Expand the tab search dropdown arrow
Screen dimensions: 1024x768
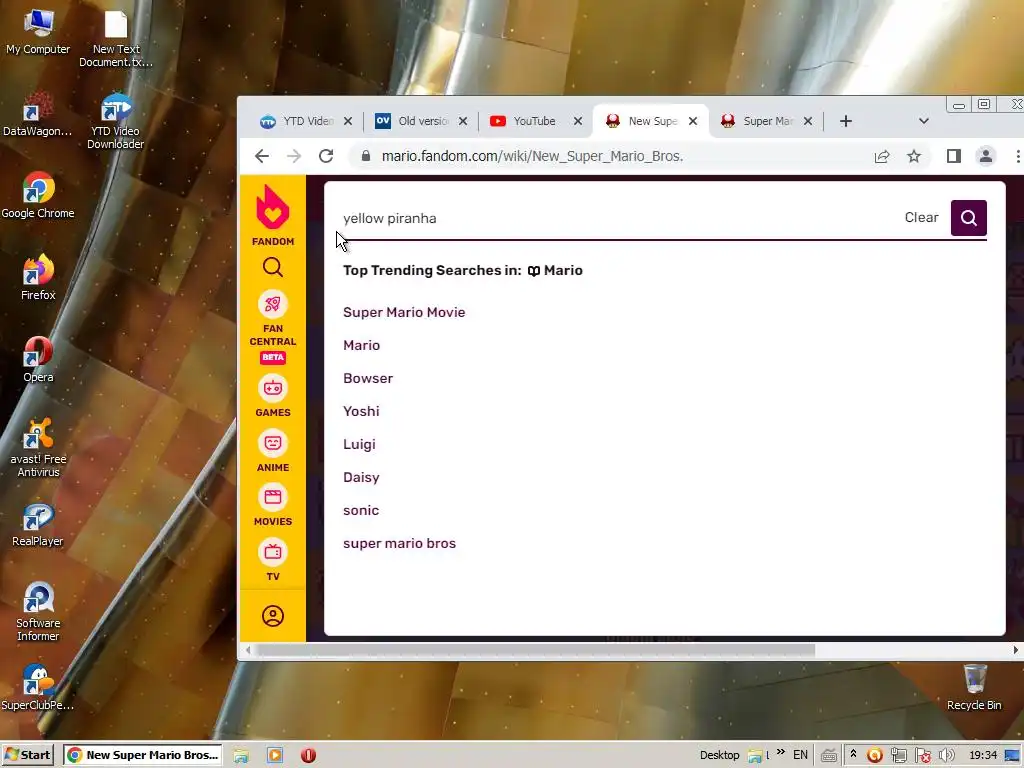pos(923,121)
